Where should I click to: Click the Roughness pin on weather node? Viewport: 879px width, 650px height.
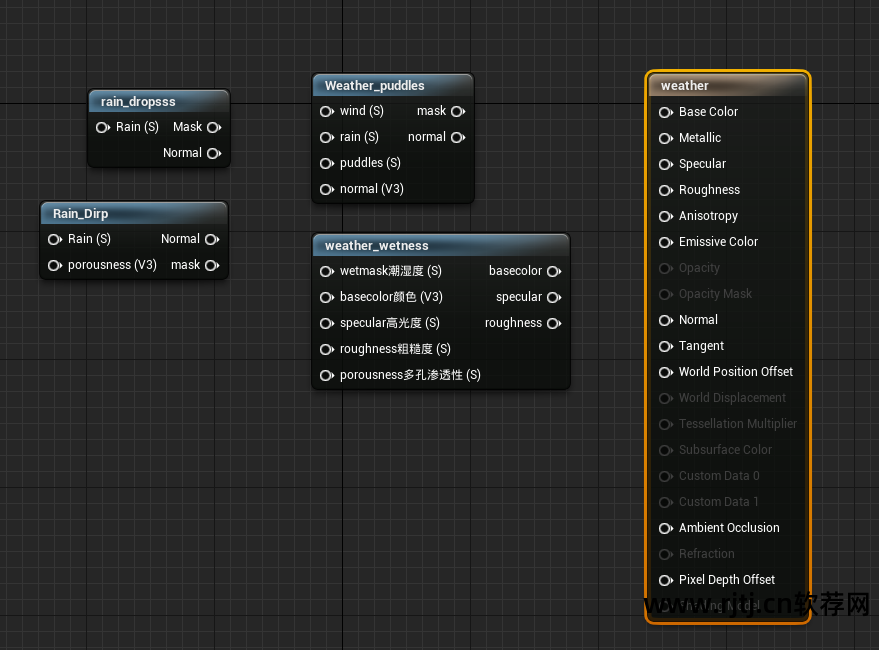(665, 190)
